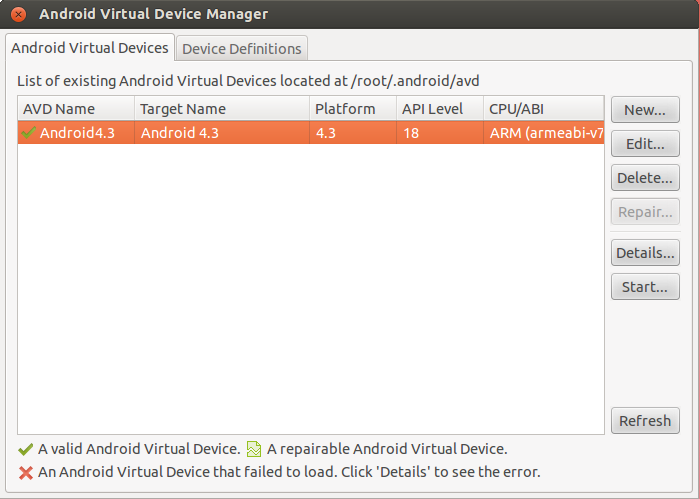Click the red failed-to-load legend icon
Image resolution: width=700 pixels, height=499 pixels.
tap(25, 472)
